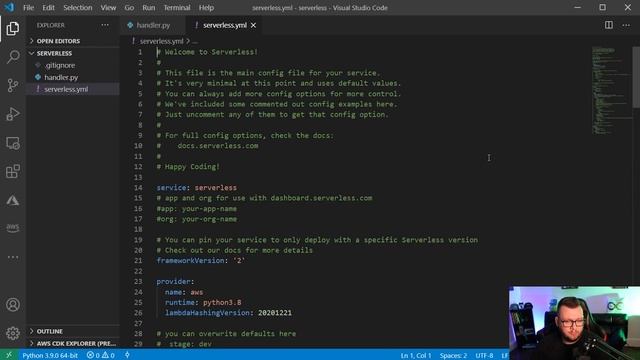The height and width of the screenshot is (360, 640).
Task: Switch to the serverless.yml tab
Action: pos(224,25)
